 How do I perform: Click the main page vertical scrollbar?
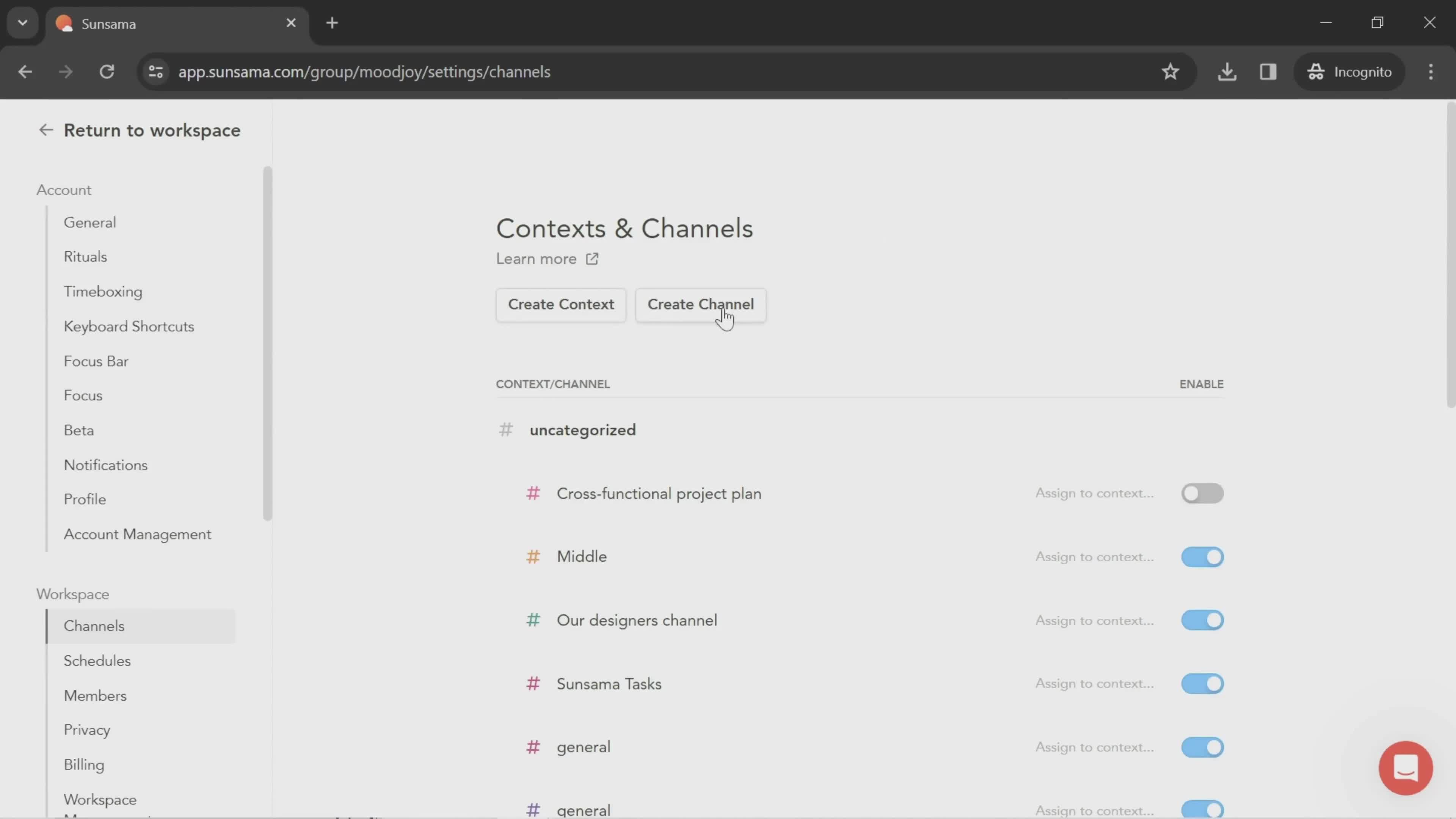coord(1450,254)
